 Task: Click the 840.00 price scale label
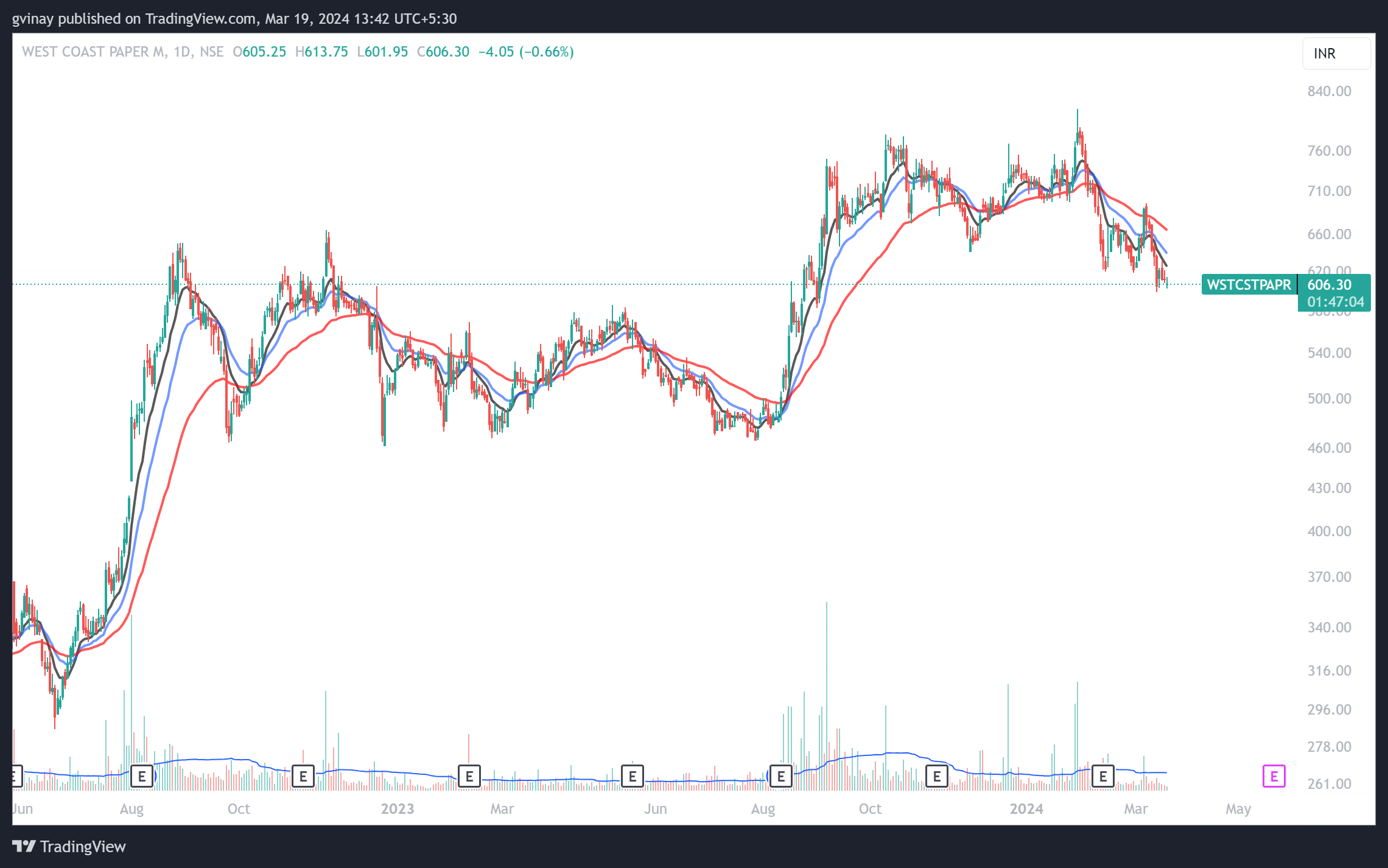click(1329, 91)
